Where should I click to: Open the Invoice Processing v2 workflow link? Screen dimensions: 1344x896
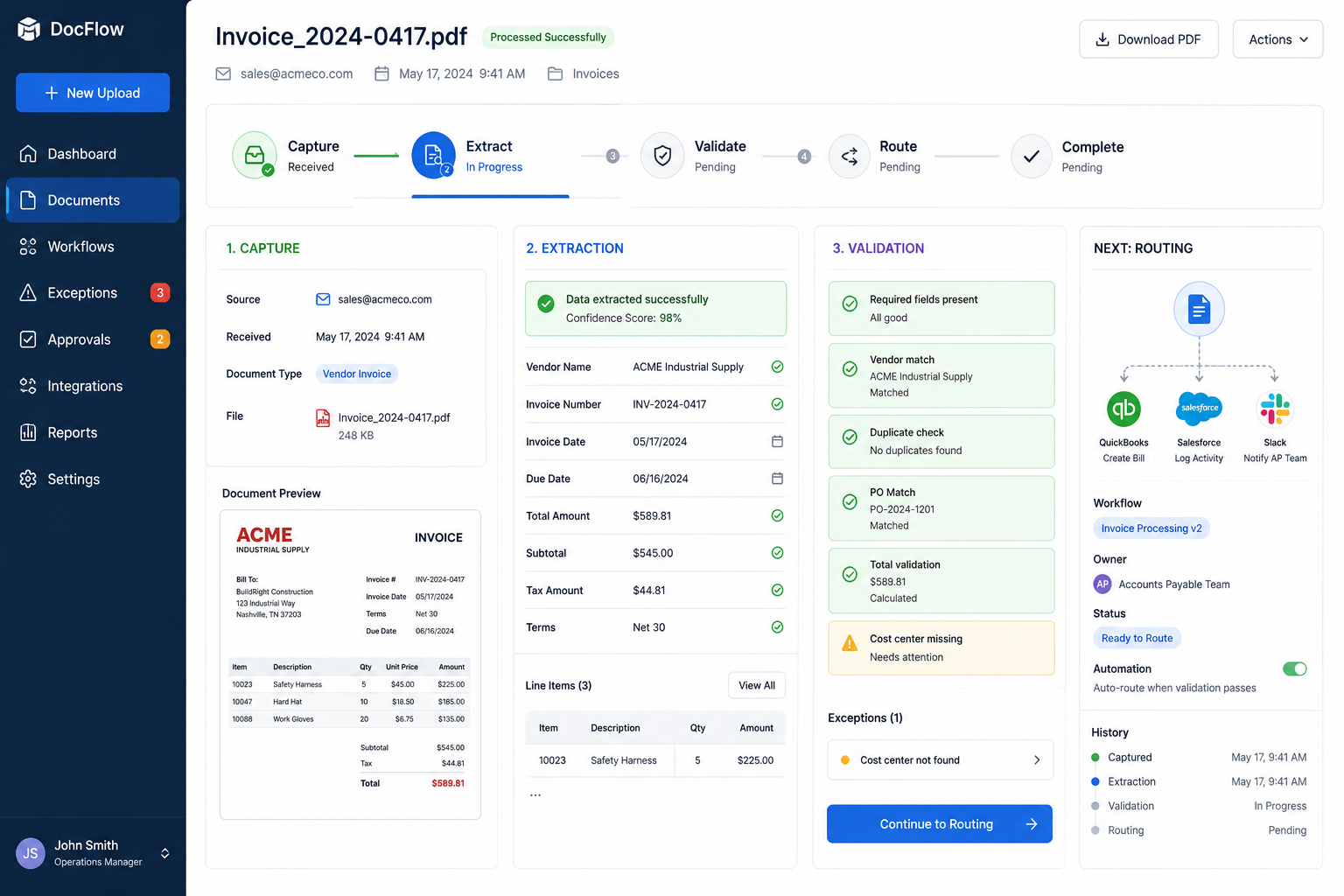[x=1151, y=528]
